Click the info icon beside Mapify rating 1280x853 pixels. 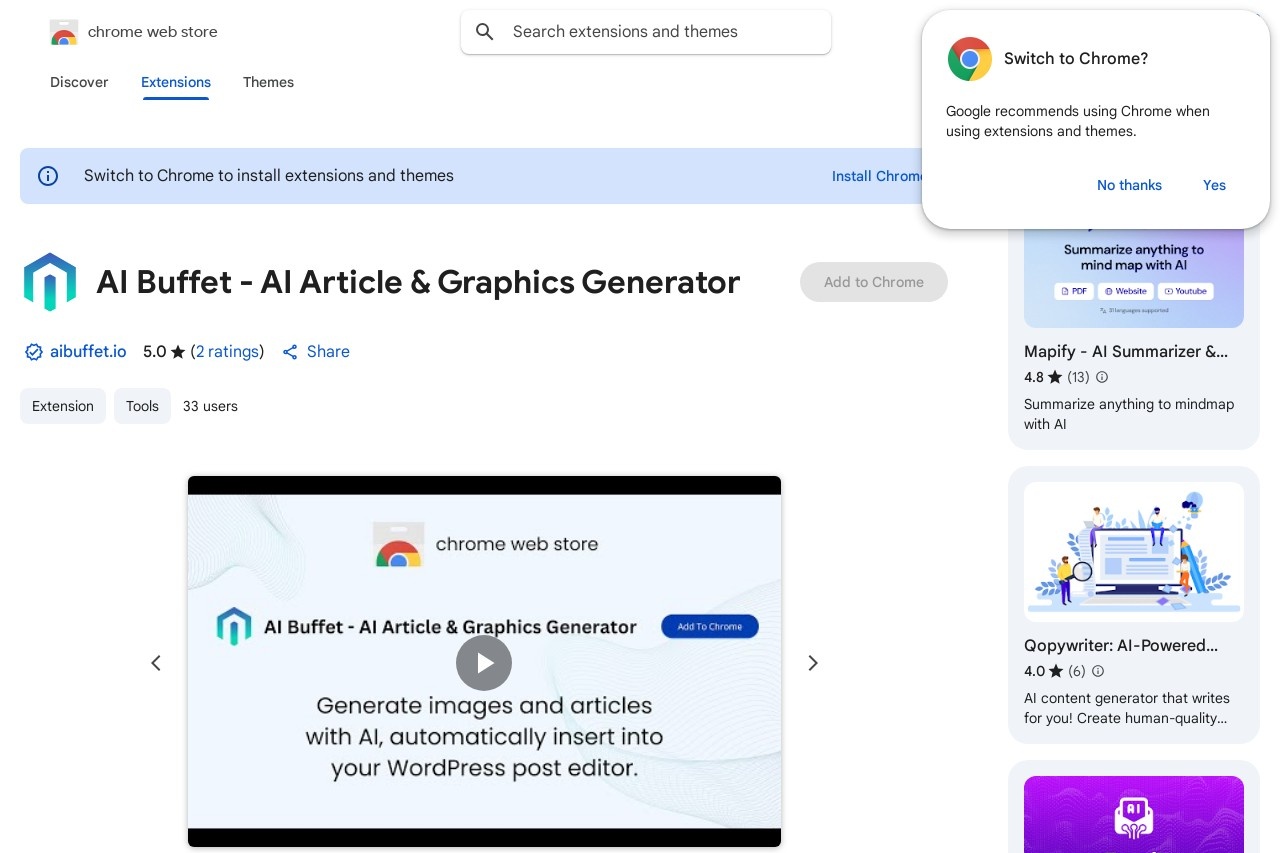(1102, 377)
